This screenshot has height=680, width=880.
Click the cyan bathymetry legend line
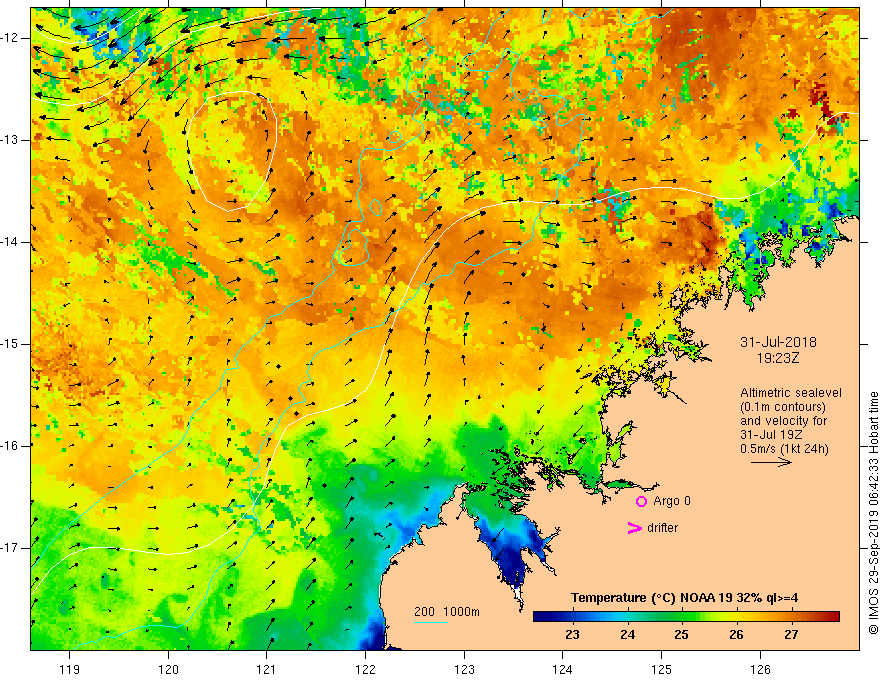pyautogui.click(x=431, y=622)
